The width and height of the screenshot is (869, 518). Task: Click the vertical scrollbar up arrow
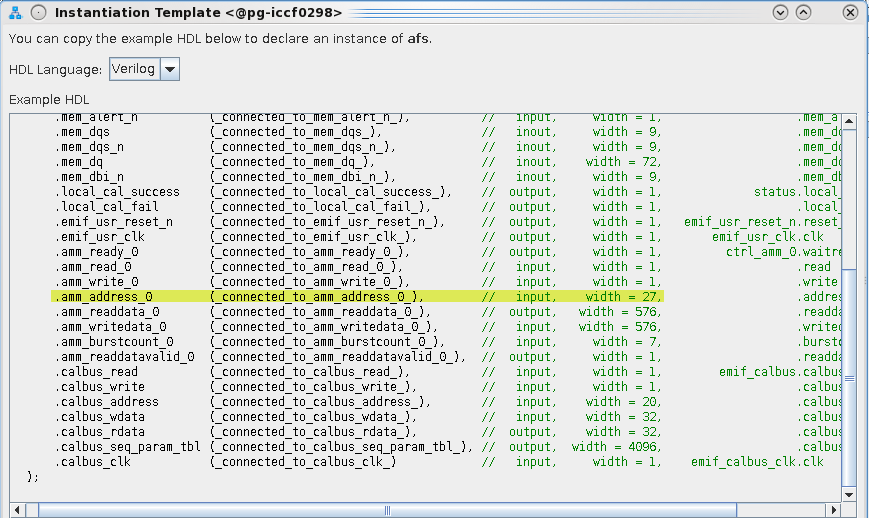[849, 123]
